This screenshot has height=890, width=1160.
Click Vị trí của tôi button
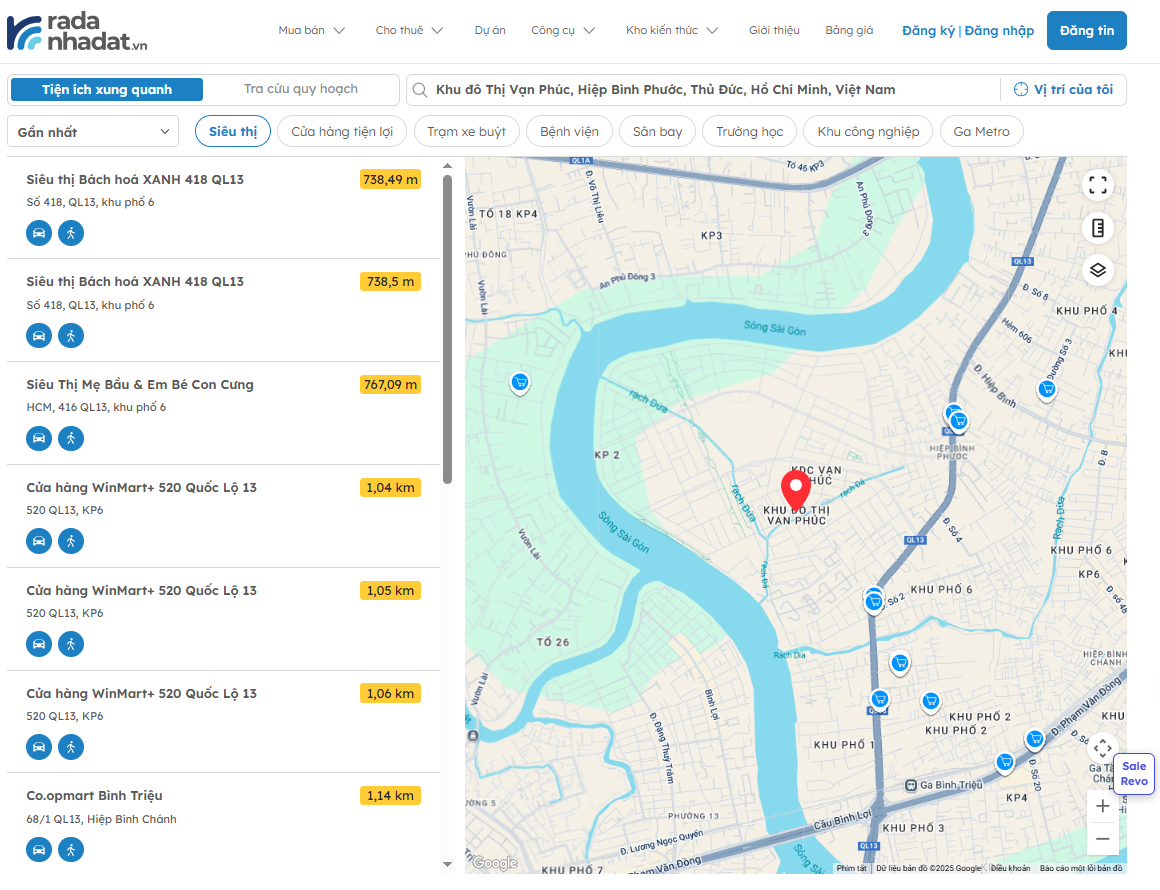(x=1063, y=90)
